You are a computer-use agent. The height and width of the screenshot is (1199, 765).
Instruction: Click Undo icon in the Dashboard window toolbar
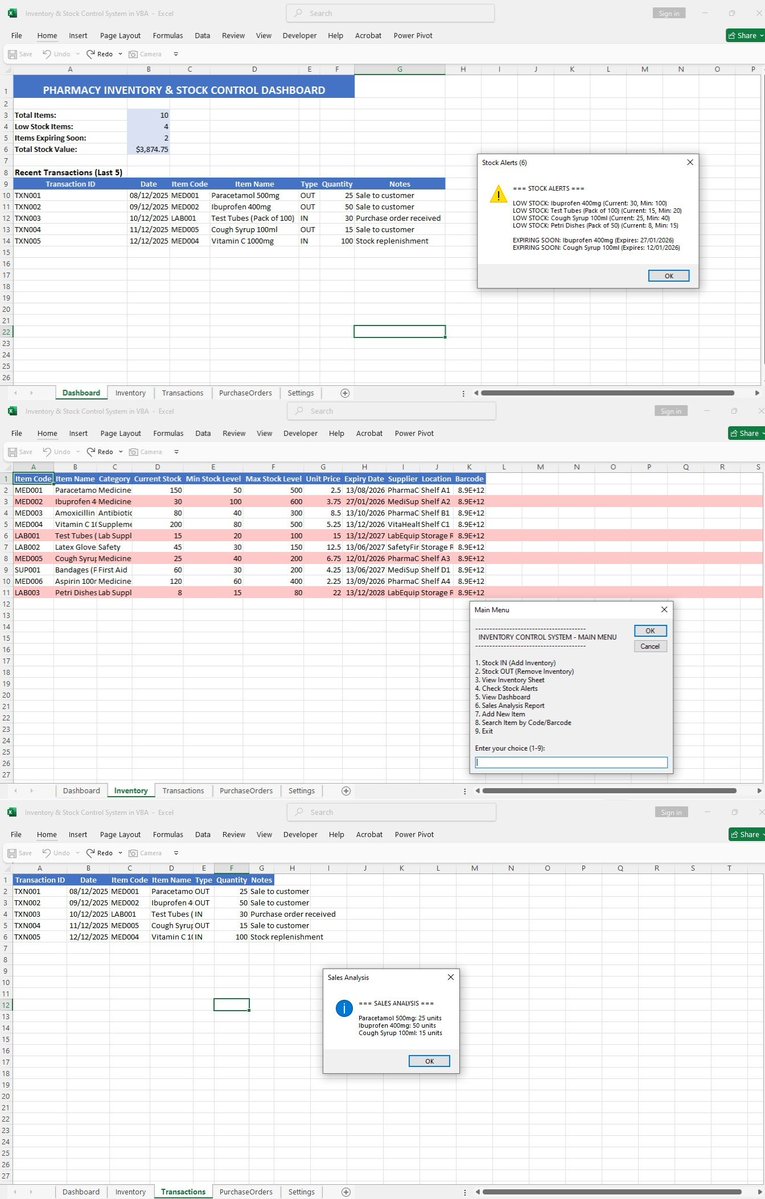pyautogui.click(x=47, y=54)
